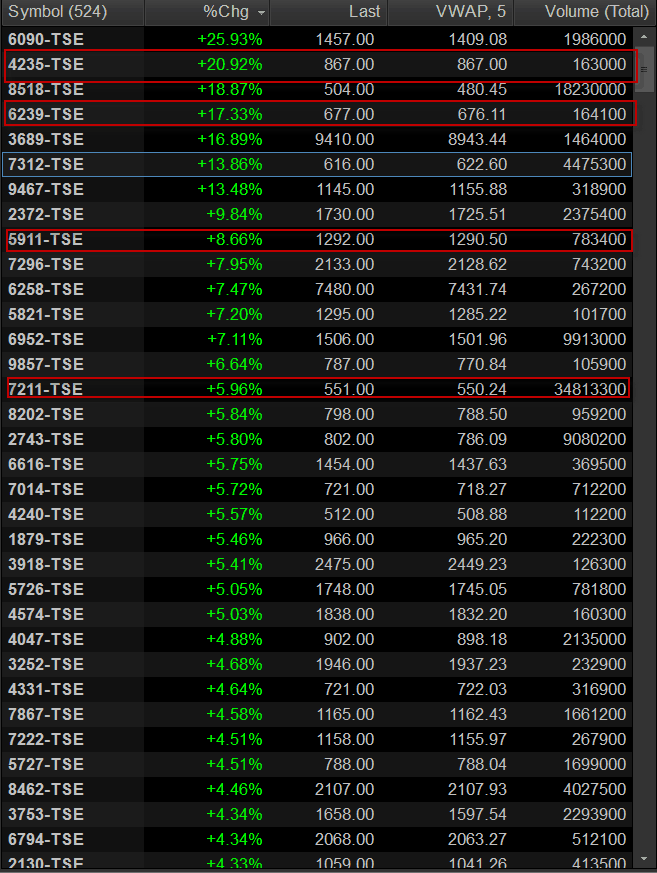This screenshot has width=657, height=873.
Task: Open the red-boxed symbol 6239-TSE
Action: (45, 114)
